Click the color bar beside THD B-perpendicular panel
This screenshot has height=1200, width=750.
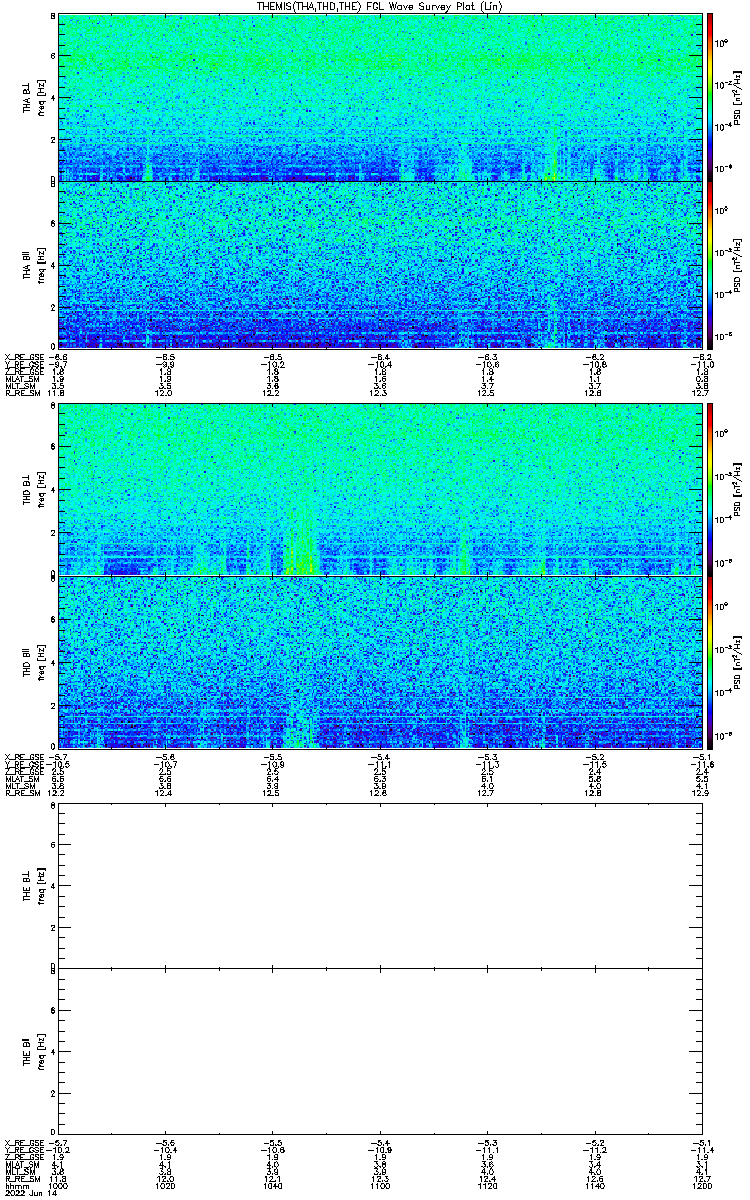[710, 491]
